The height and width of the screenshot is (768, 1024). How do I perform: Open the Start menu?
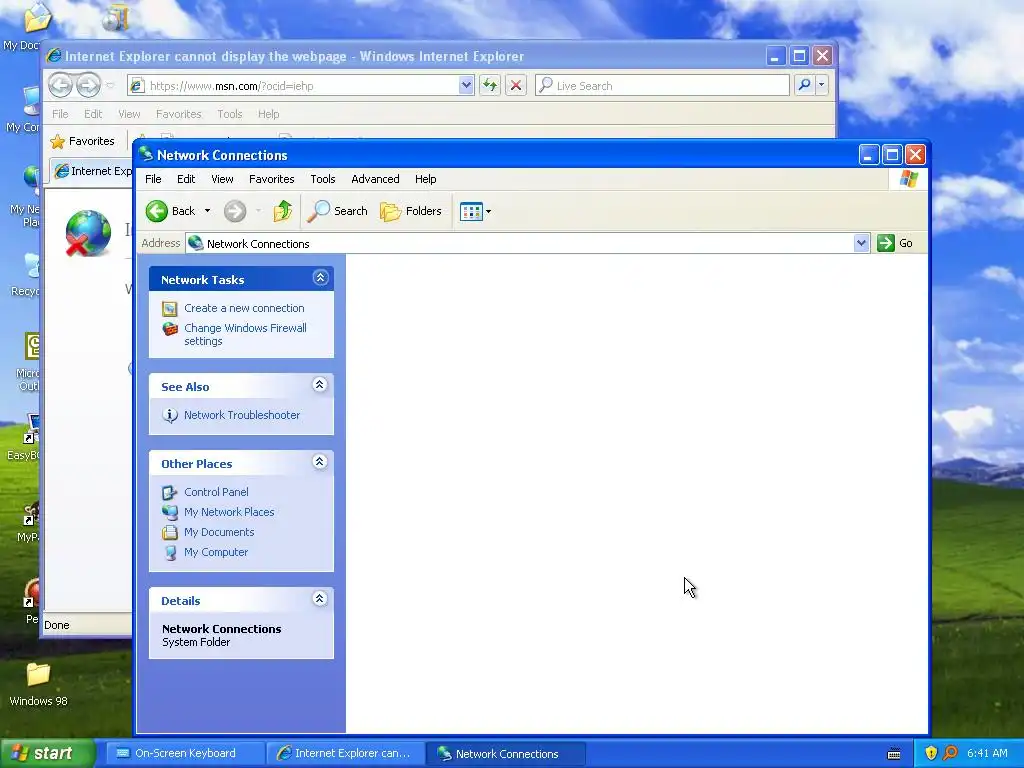click(46, 753)
